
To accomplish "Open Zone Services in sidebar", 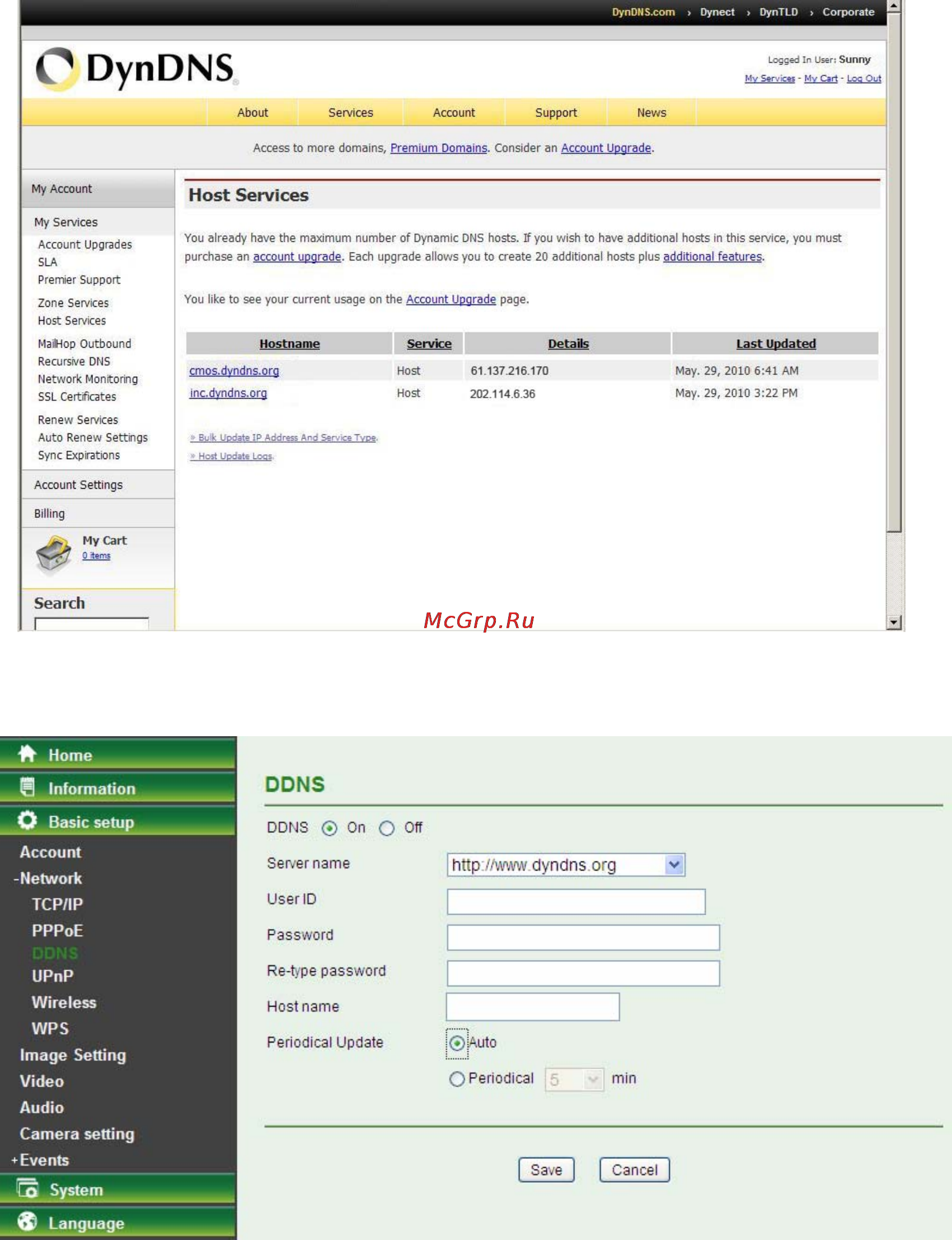I will (73, 303).
